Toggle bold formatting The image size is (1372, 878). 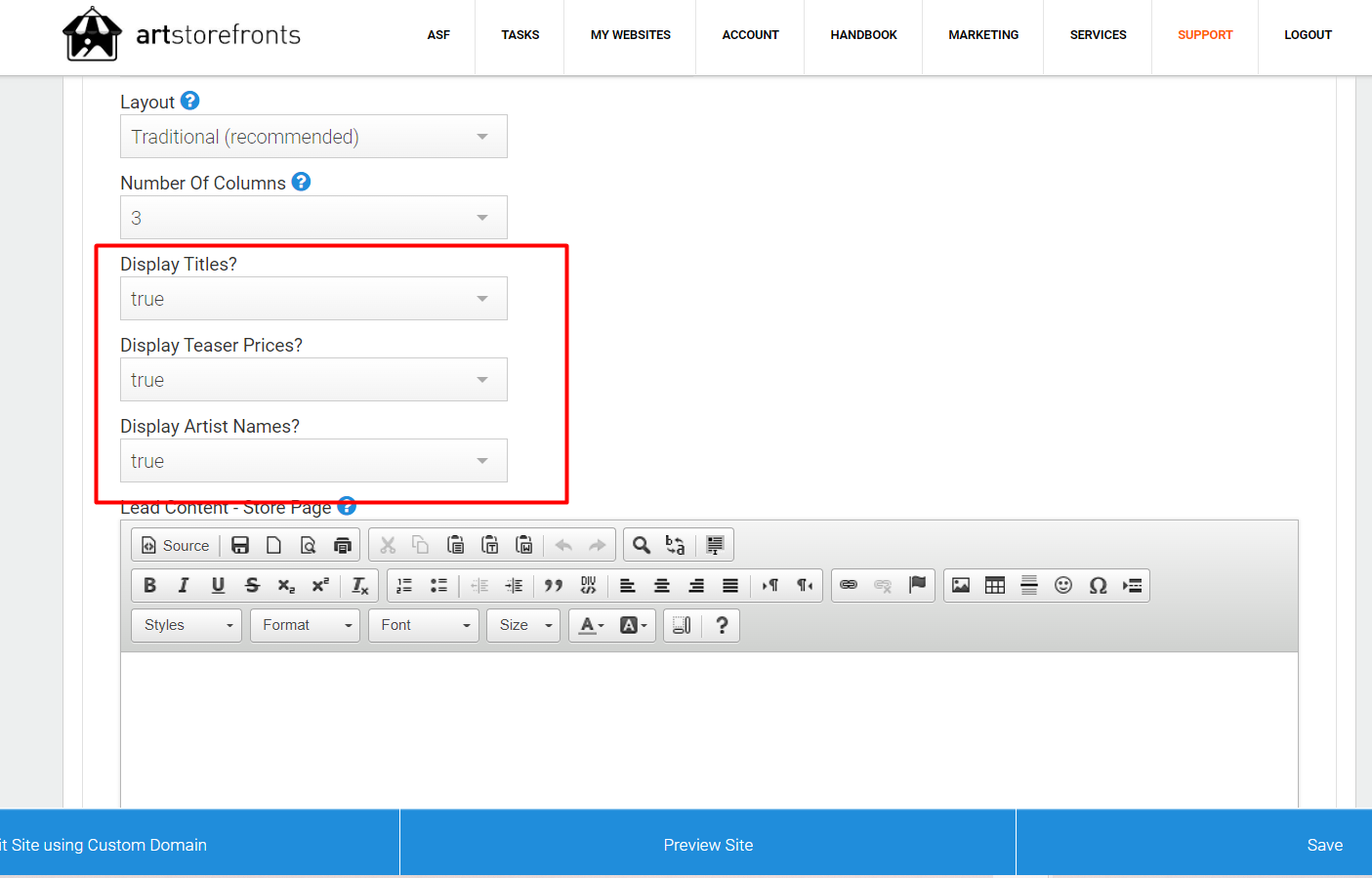pos(149,585)
